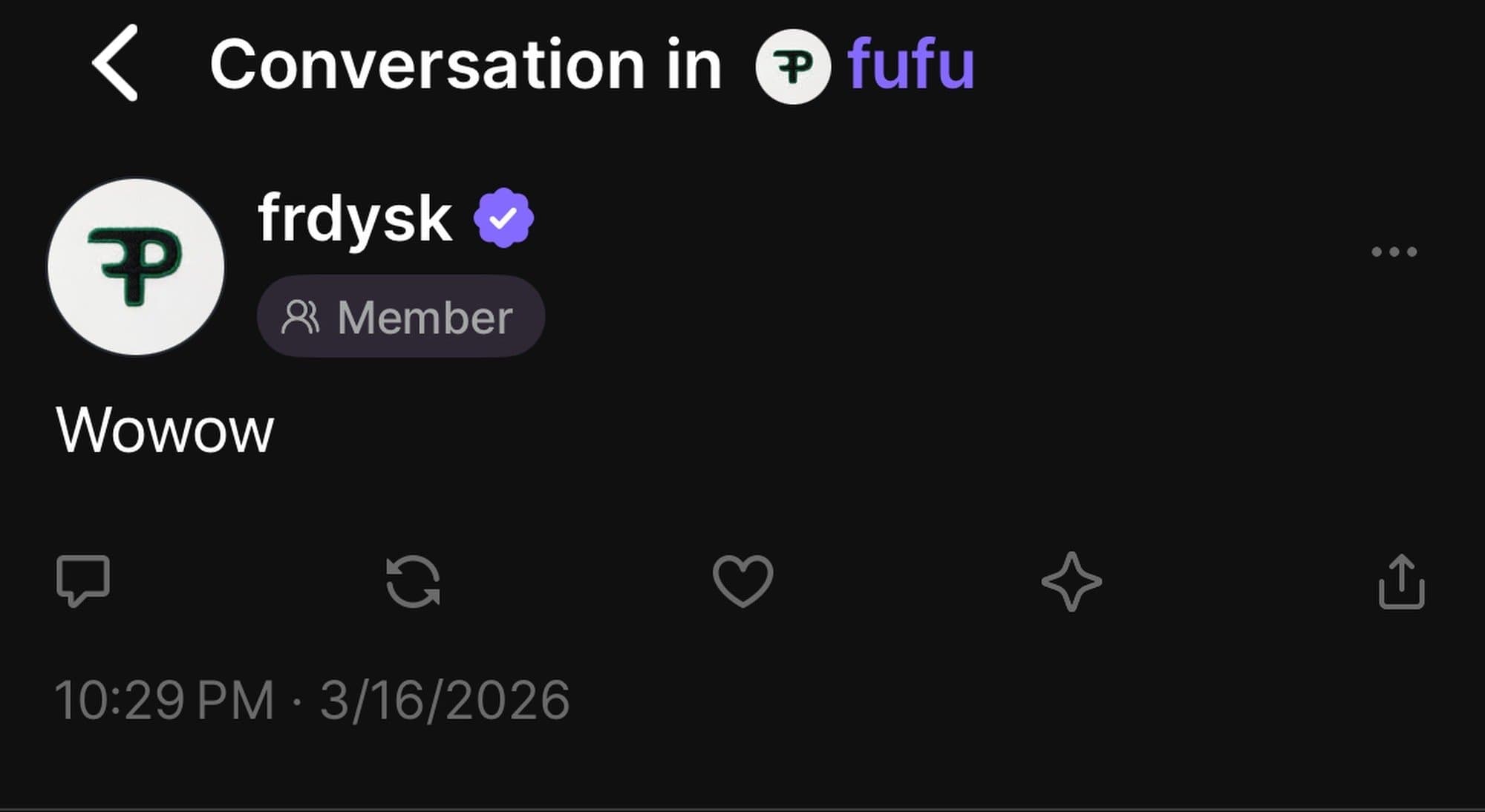
Task: Open frdysk's large profile picture
Action: pos(136,267)
